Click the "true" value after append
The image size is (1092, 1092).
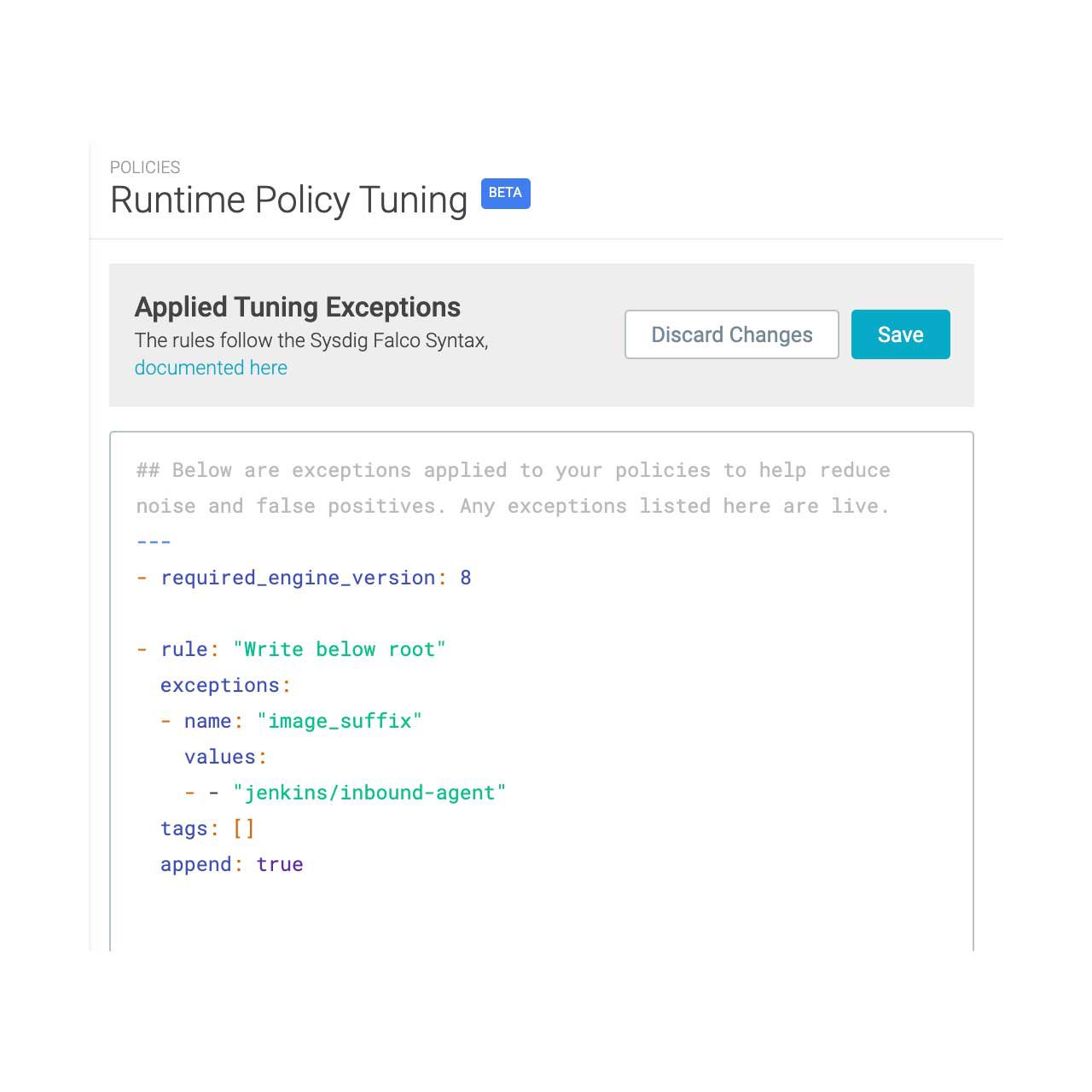[280, 864]
